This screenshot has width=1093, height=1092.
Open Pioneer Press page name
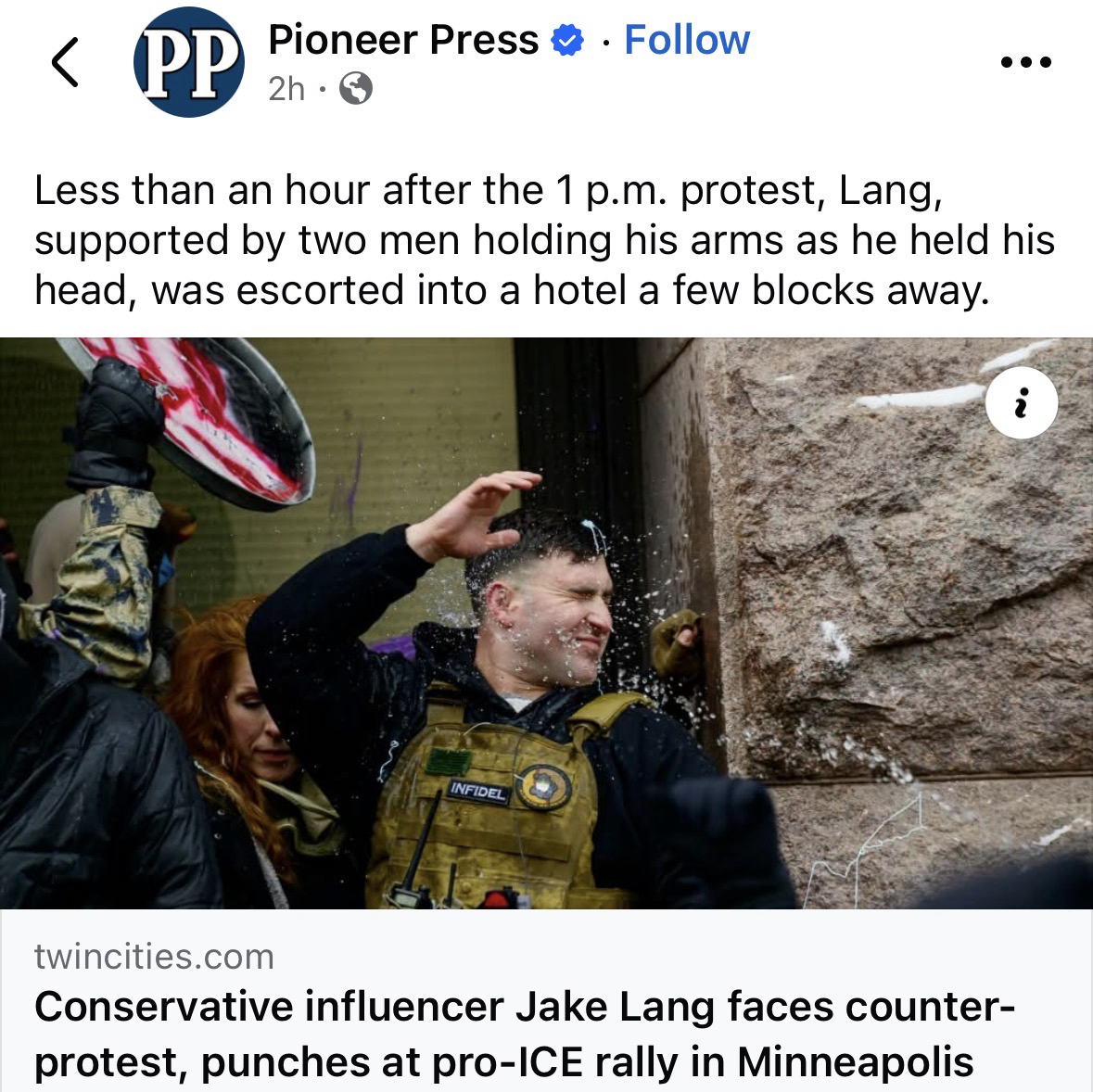click(x=403, y=39)
